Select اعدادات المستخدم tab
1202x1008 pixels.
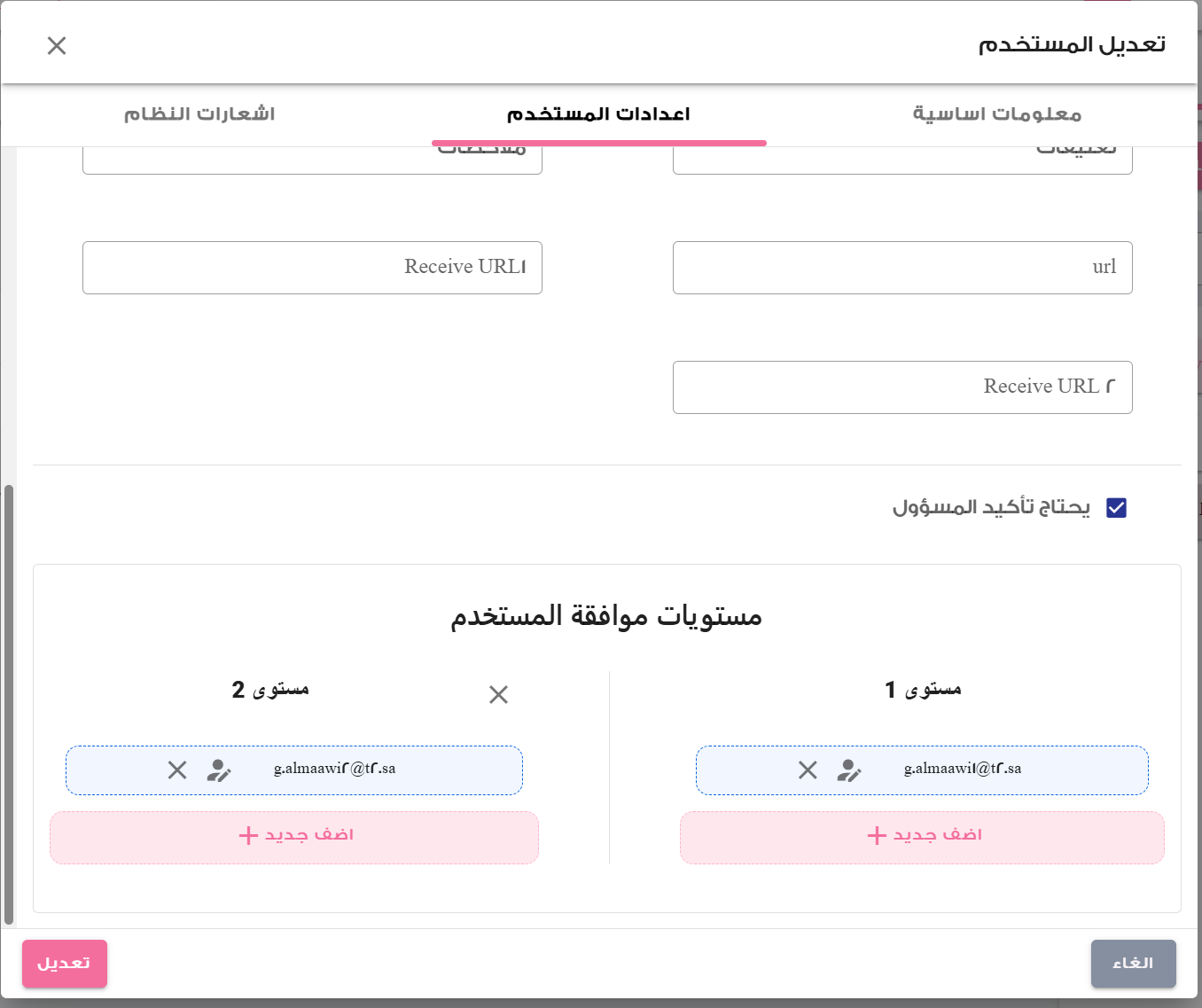coord(598,113)
